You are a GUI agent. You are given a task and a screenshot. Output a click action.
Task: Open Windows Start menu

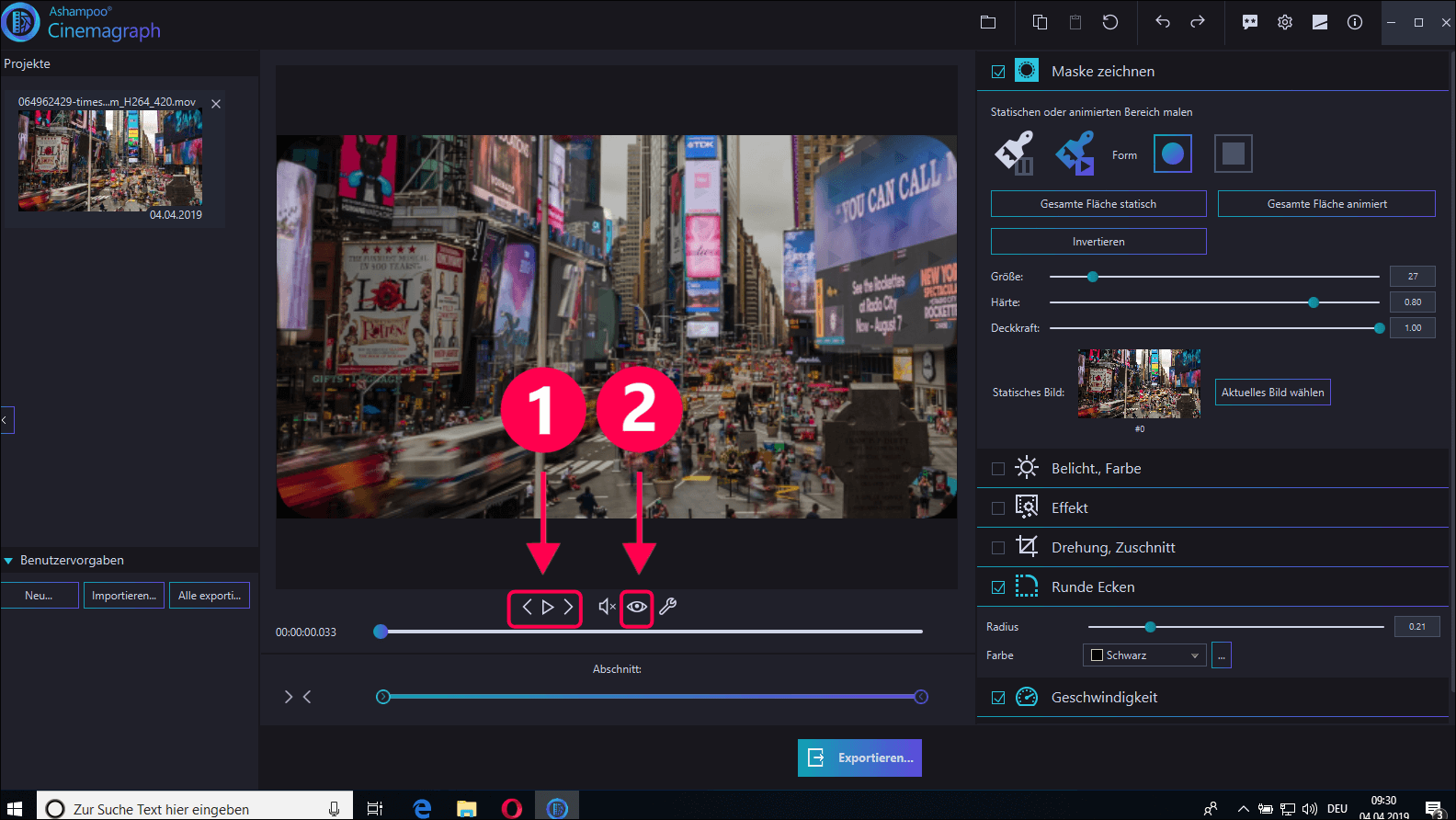[x=15, y=808]
